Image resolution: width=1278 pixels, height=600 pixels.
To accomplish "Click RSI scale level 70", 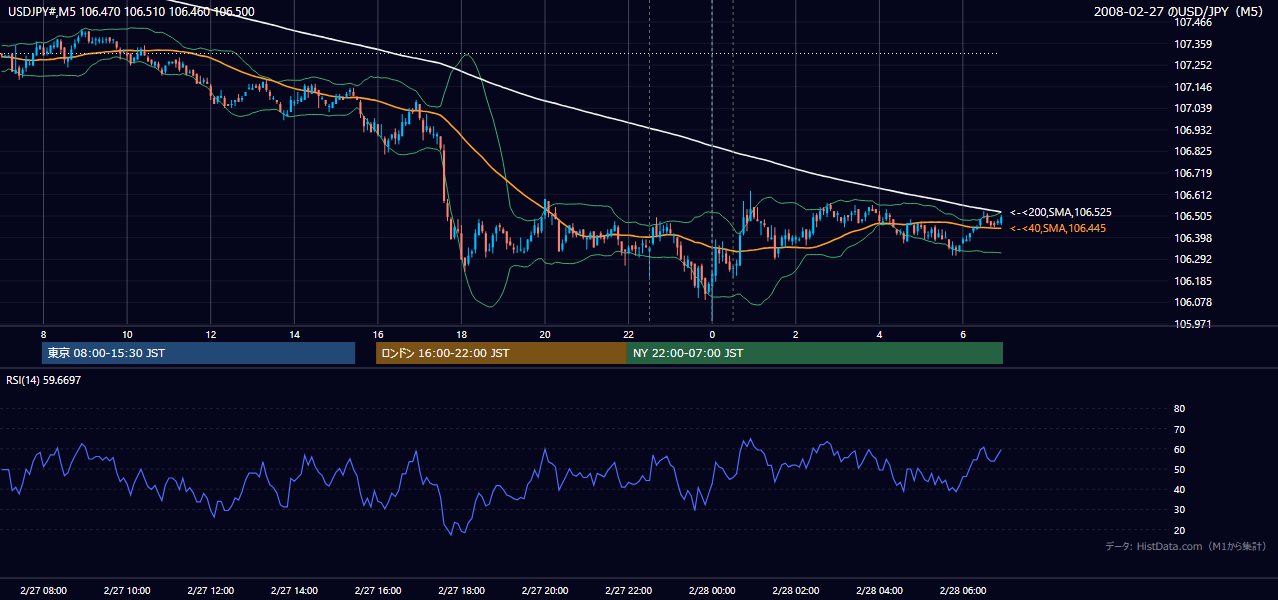I will 1179,429.
